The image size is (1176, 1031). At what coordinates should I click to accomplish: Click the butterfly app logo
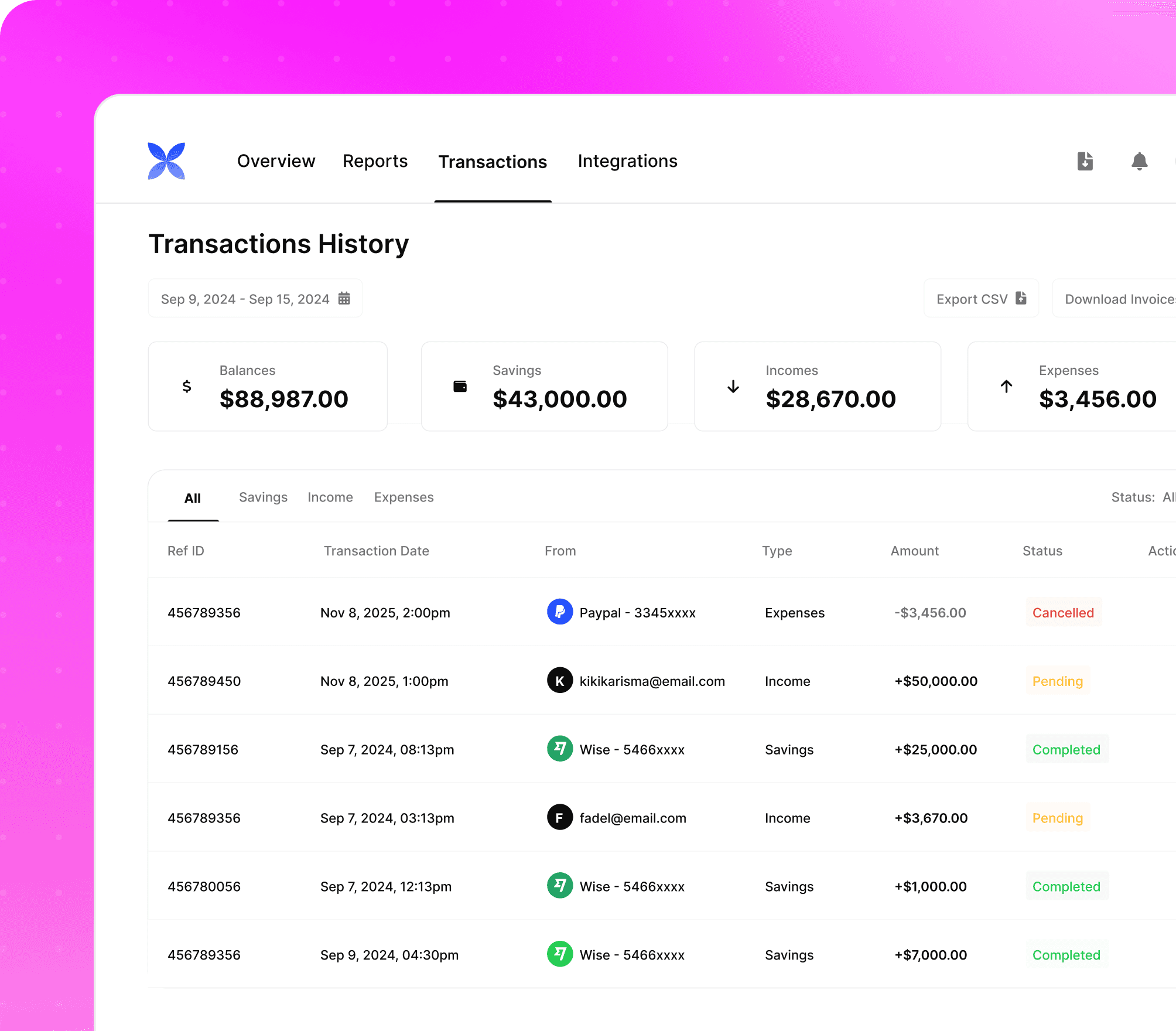(x=166, y=161)
